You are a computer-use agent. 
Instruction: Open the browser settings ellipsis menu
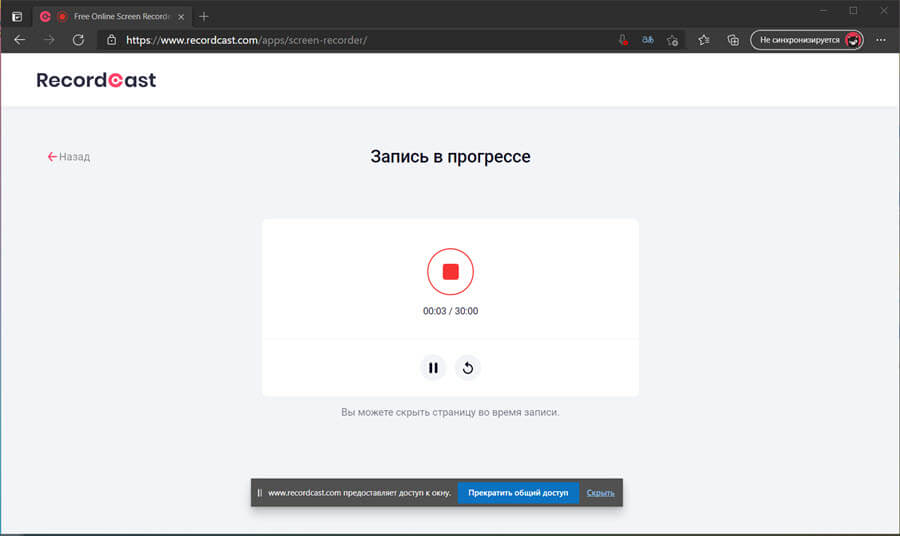coord(881,40)
